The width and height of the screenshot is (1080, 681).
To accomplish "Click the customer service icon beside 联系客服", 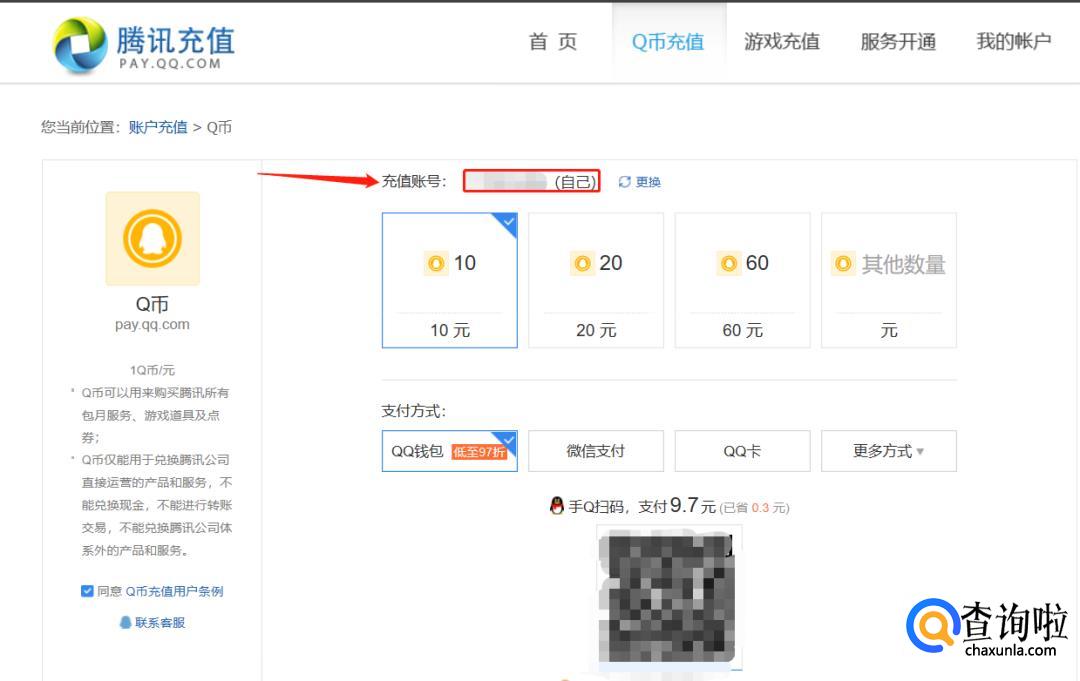I will [x=125, y=622].
